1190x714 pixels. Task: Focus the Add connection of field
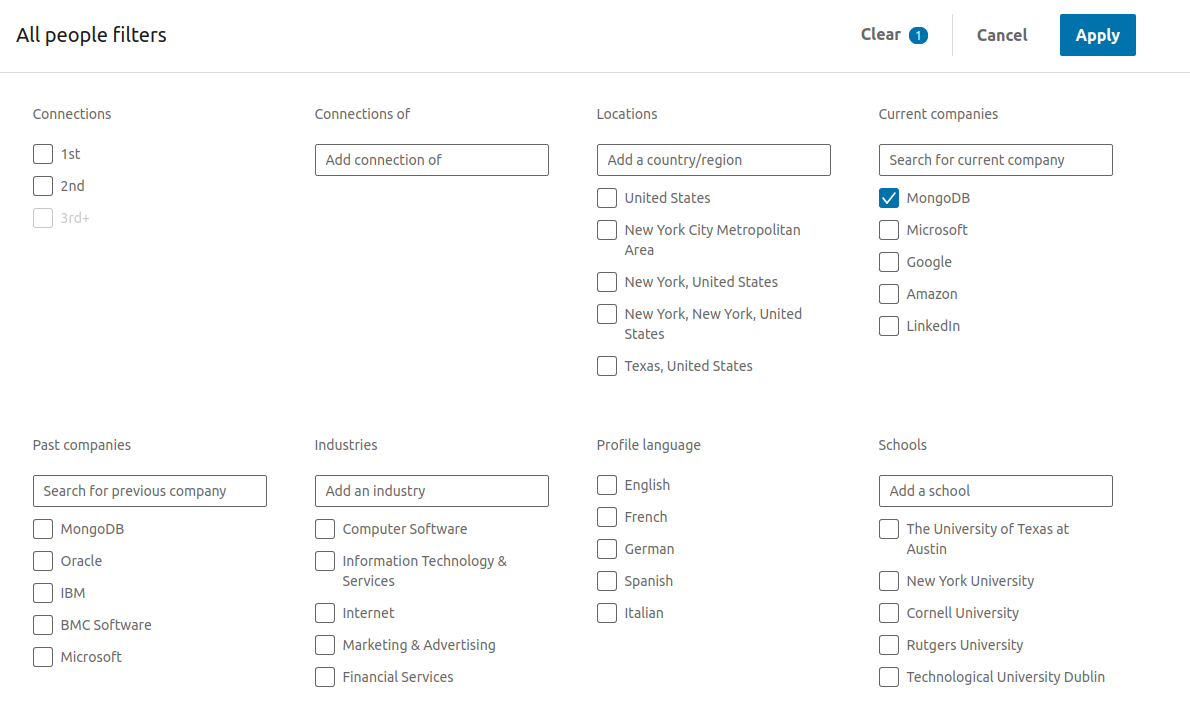(x=431, y=160)
